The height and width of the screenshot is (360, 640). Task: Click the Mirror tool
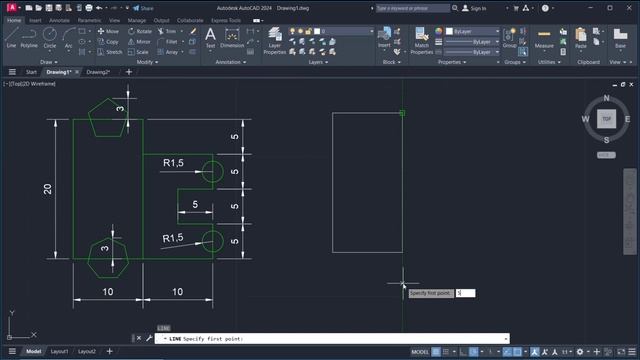click(x=139, y=42)
